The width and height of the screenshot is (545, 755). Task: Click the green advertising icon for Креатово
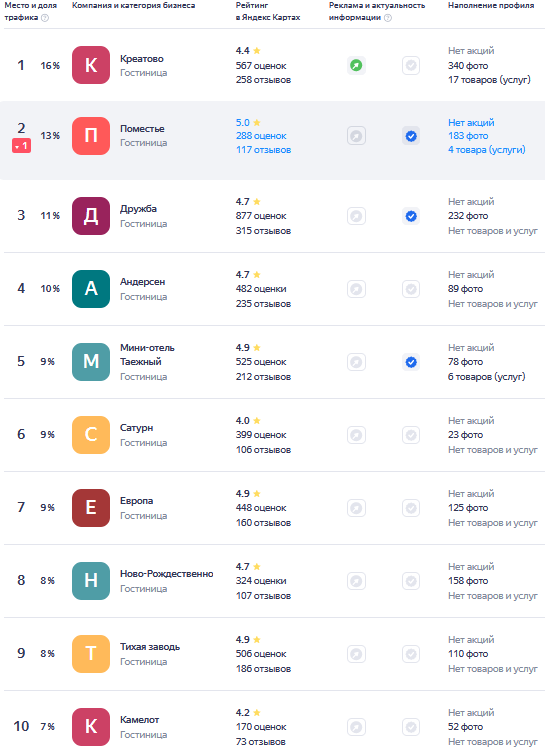[x=356, y=65]
